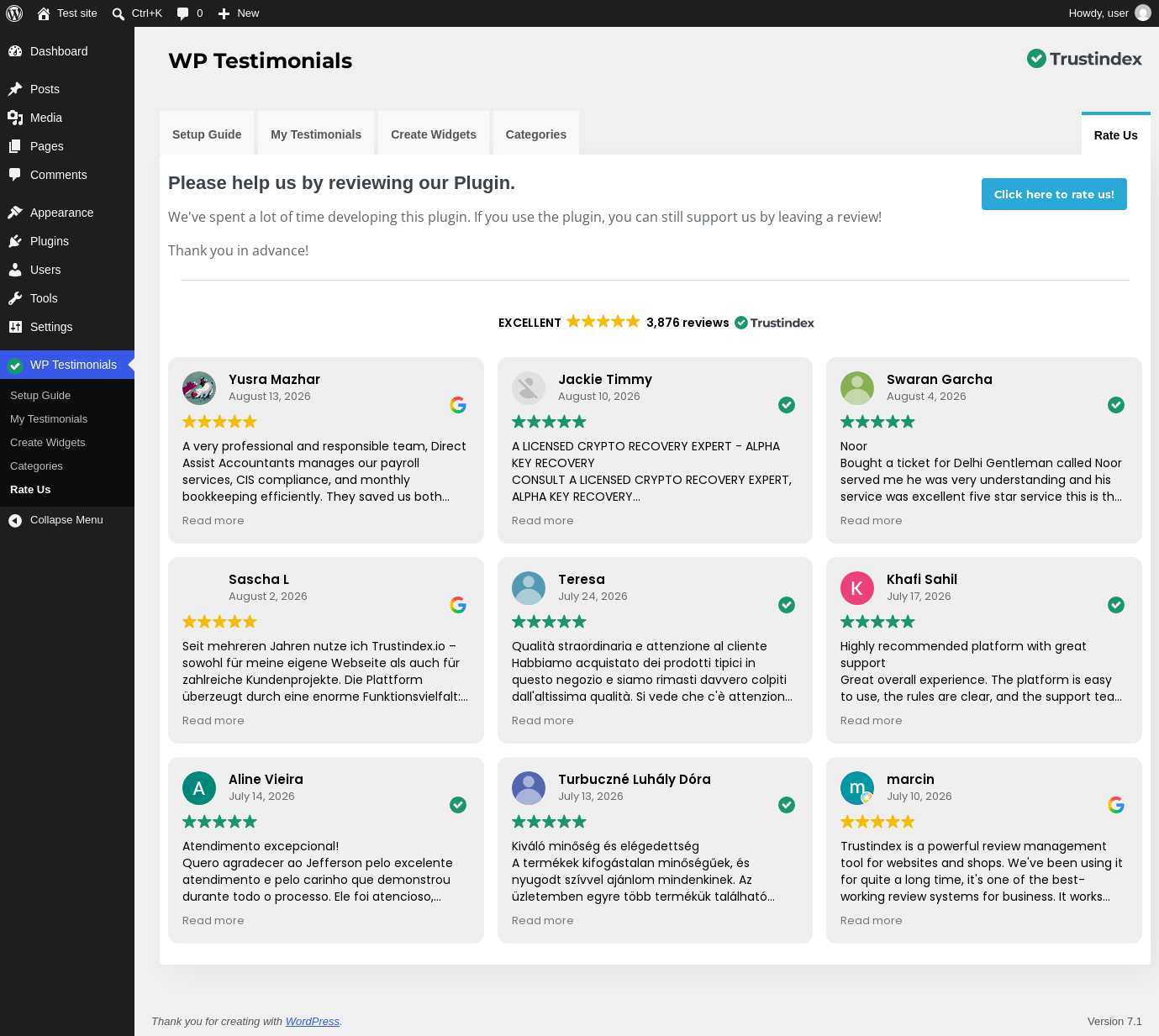Read more of marcin's review
Screen dimensions: 1159x1036
[872, 921]
